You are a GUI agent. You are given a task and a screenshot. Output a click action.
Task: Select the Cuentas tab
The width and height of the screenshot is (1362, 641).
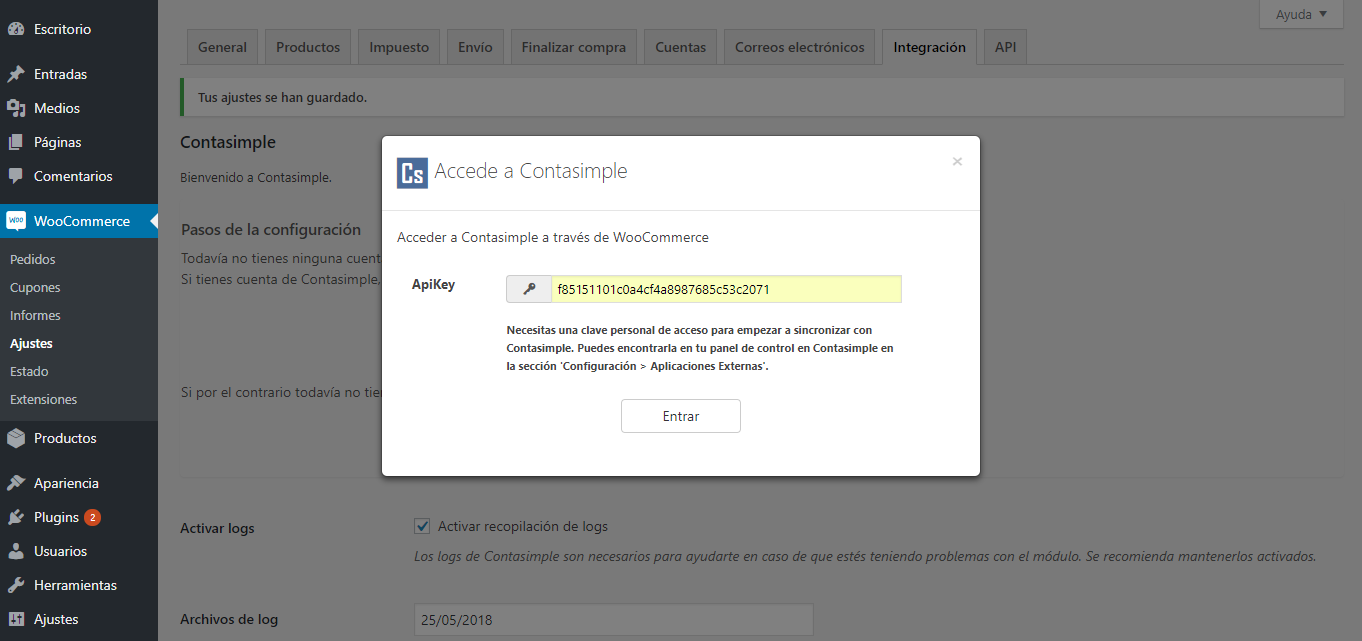(x=681, y=47)
